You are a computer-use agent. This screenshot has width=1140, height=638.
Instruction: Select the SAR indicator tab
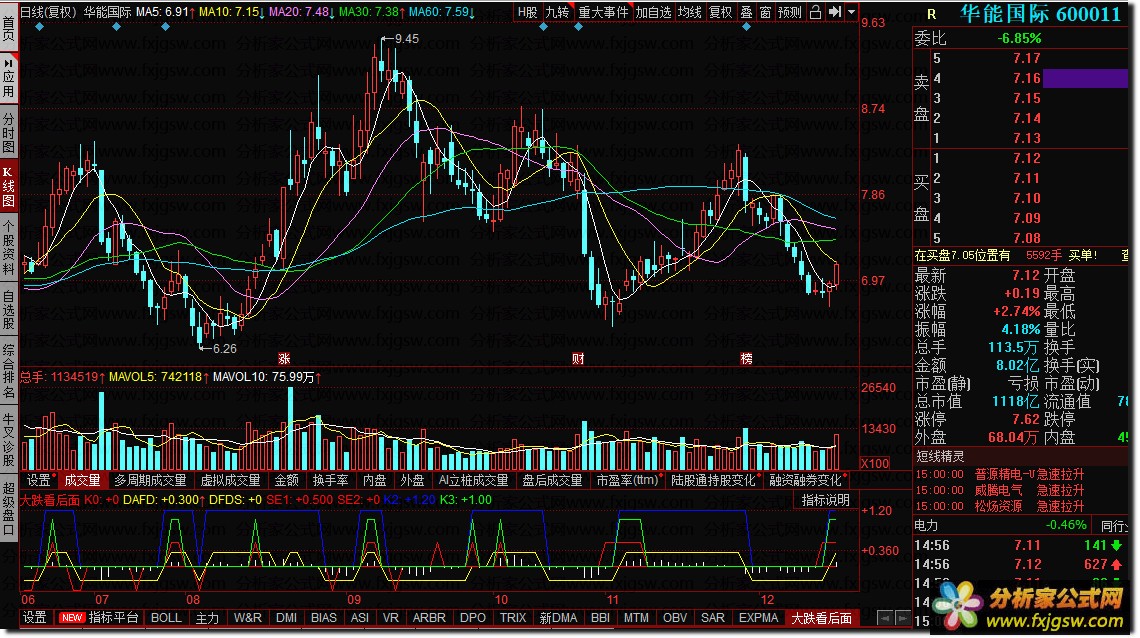coord(712,618)
